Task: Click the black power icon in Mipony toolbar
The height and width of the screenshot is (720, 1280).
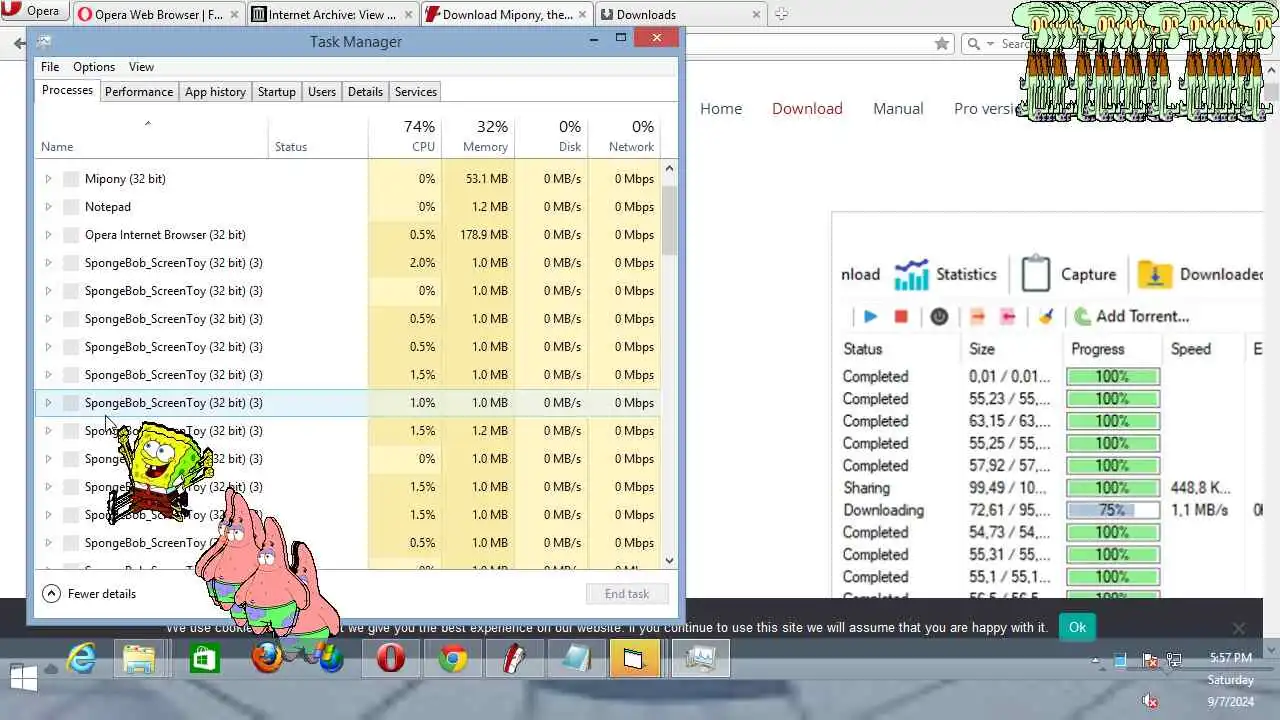Action: click(x=939, y=316)
